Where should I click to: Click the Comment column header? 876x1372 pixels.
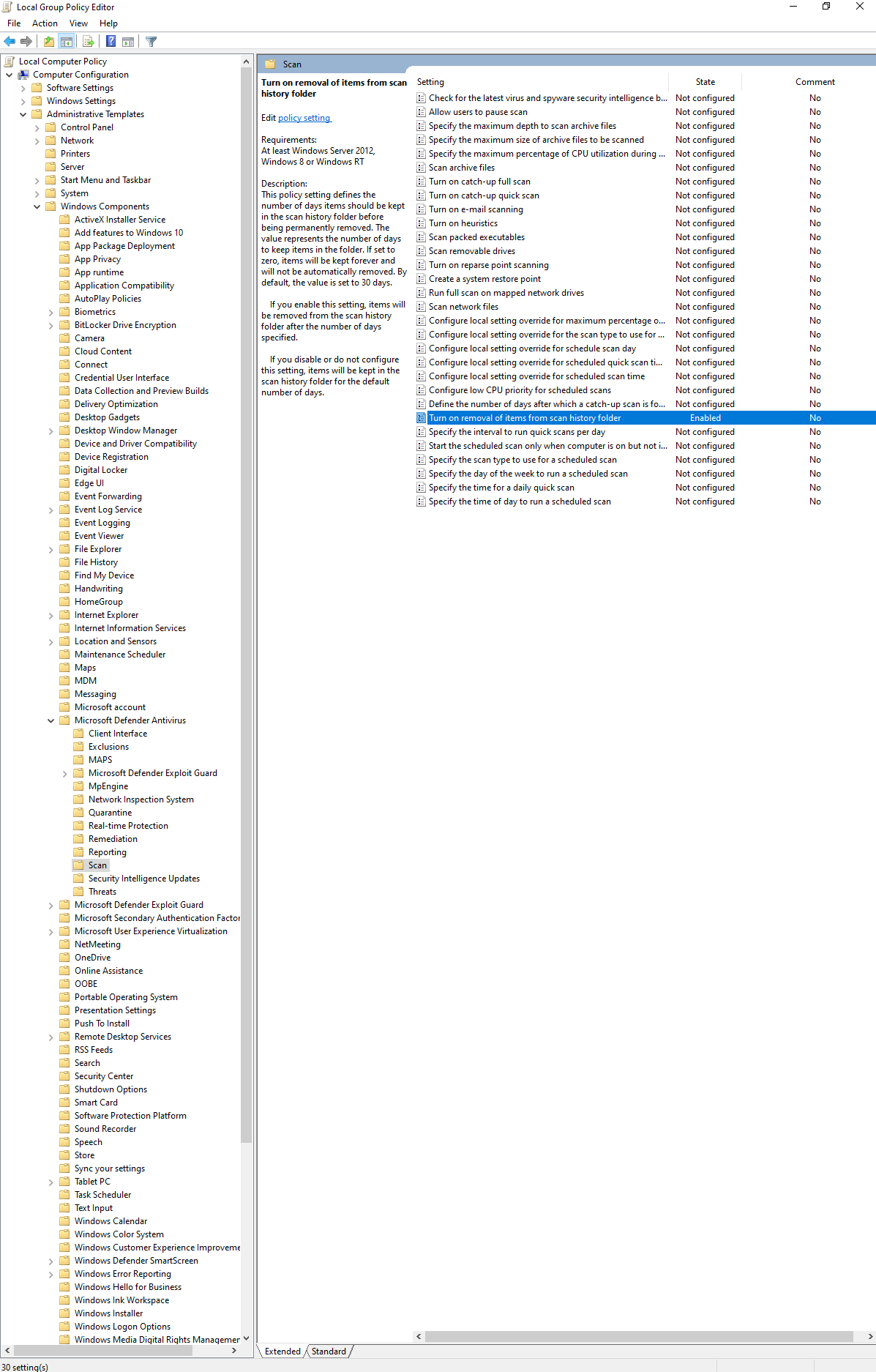pos(815,82)
